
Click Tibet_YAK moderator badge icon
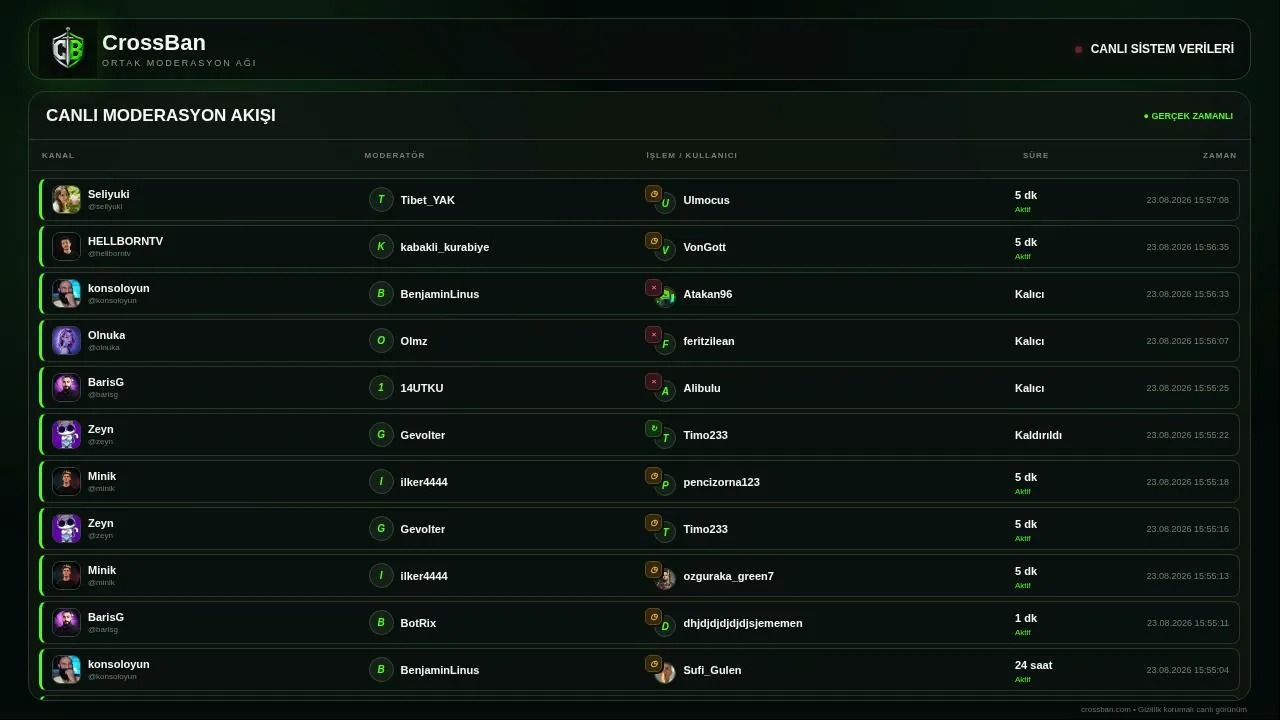point(381,199)
